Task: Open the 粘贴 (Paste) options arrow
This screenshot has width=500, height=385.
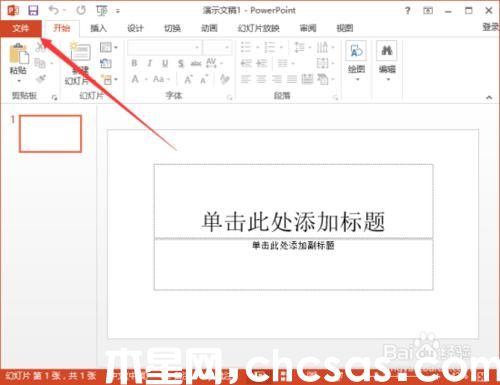Action: (19, 81)
